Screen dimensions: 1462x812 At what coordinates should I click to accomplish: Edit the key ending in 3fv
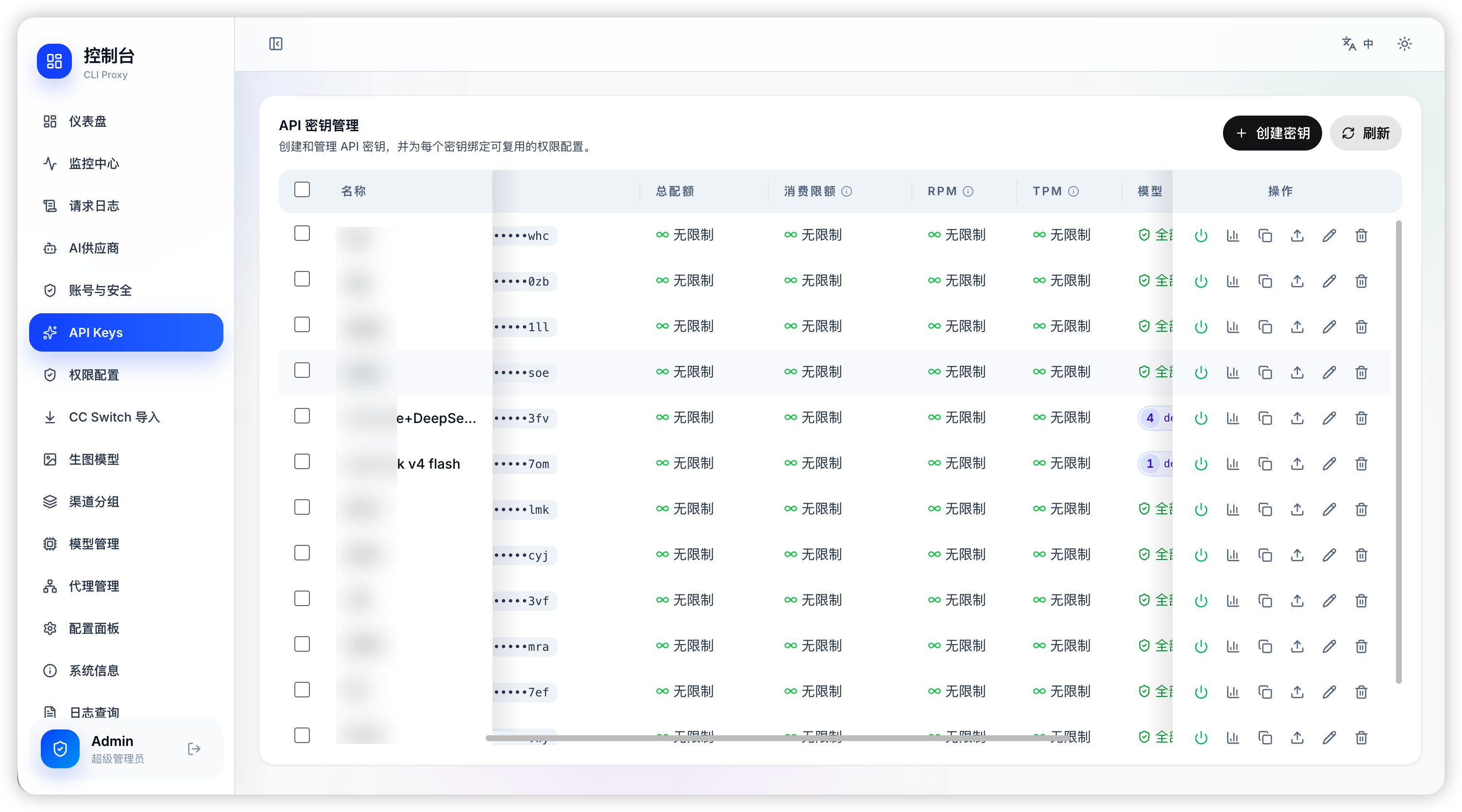pyautogui.click(x=1329, y=418)
